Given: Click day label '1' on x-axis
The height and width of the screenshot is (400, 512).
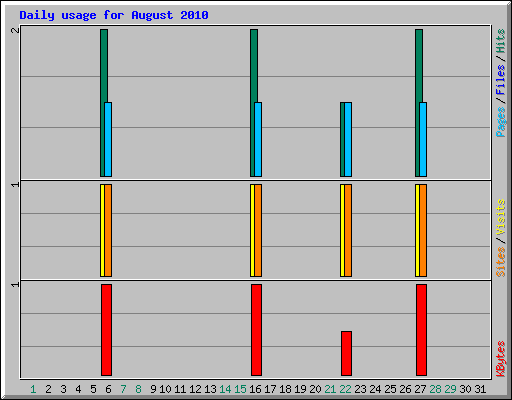Looking at the screenshot, I should [33, 389].
